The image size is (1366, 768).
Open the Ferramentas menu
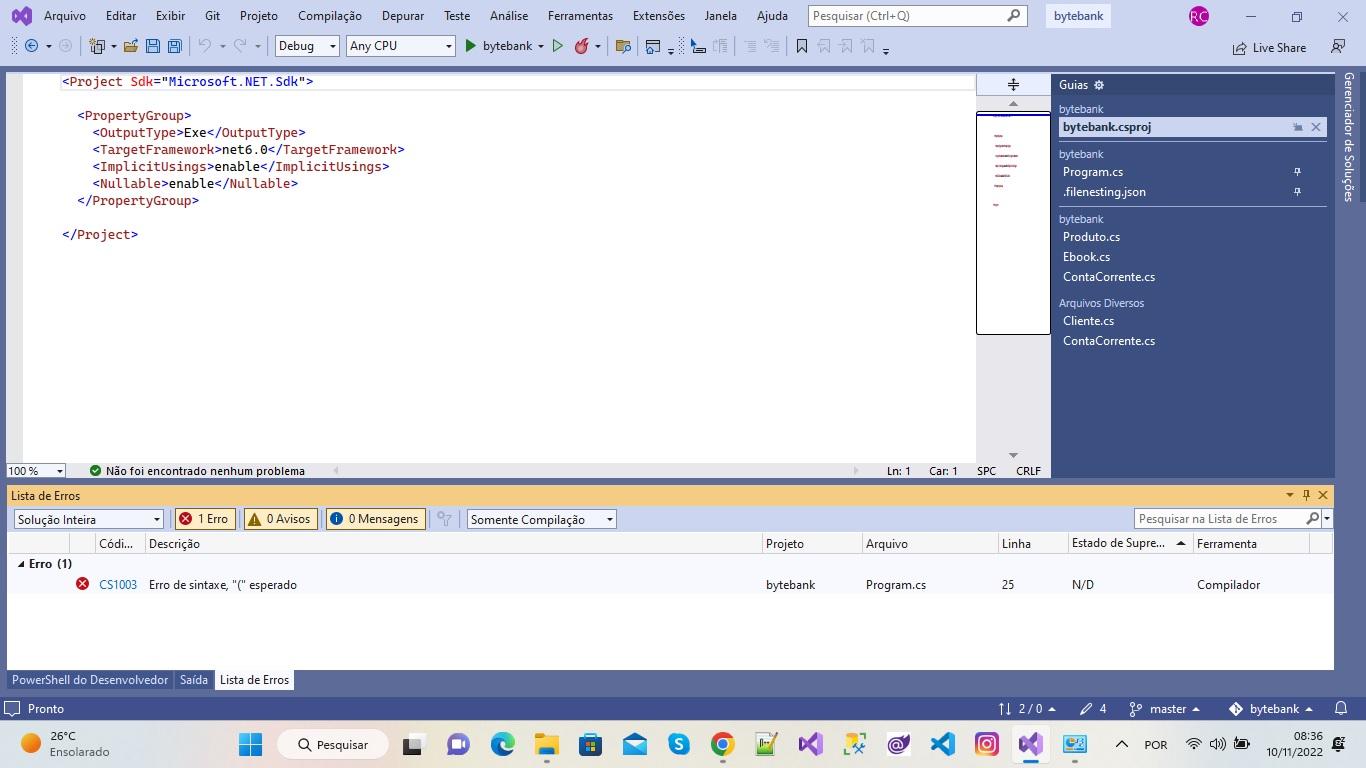pos(580,16)
